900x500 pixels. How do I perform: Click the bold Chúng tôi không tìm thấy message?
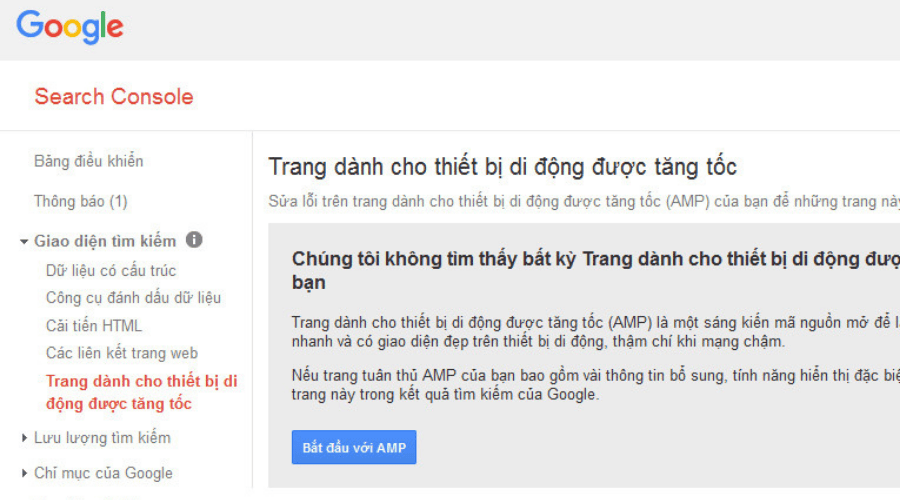(596, 270)
